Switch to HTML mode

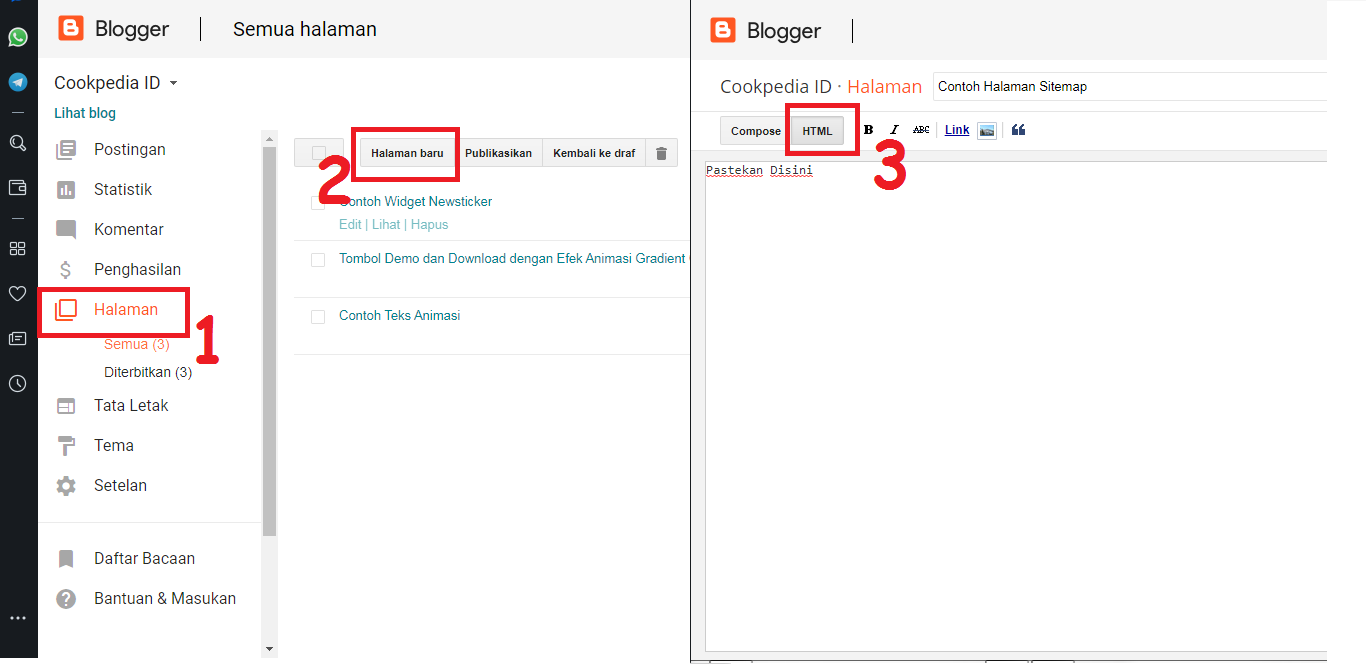pyautogui.click(x=817, y=131)
